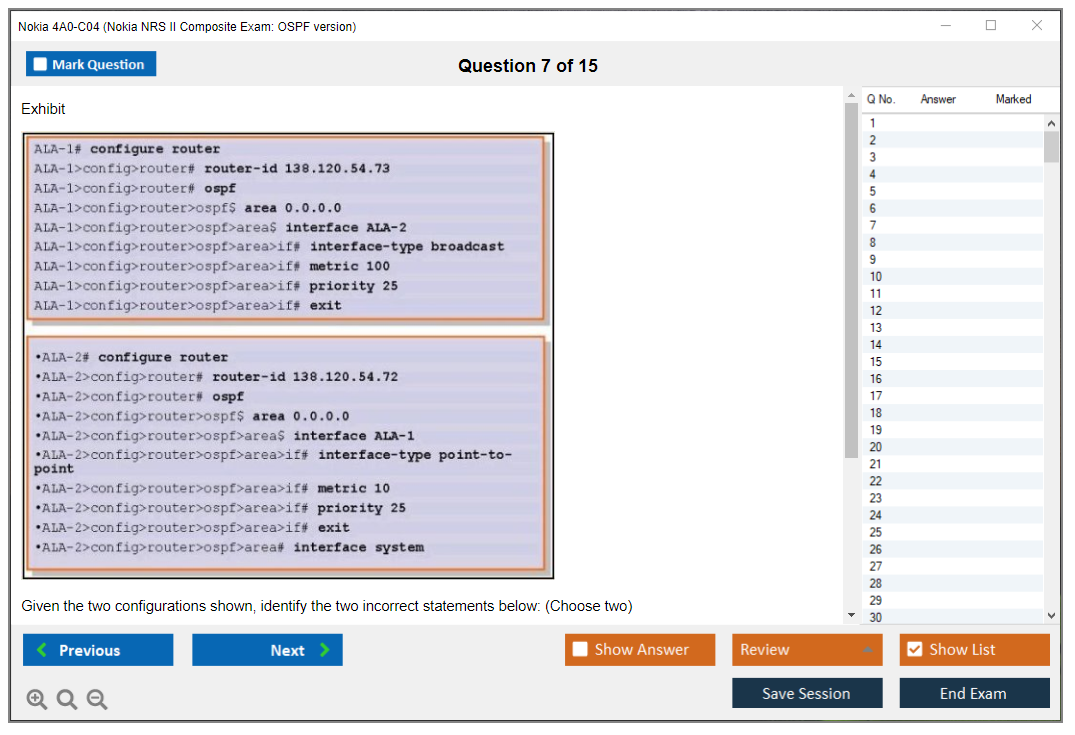The height and width of the screenshot is (735, 1075).
Task: Minimize the exam window
Action: (945, 26)
